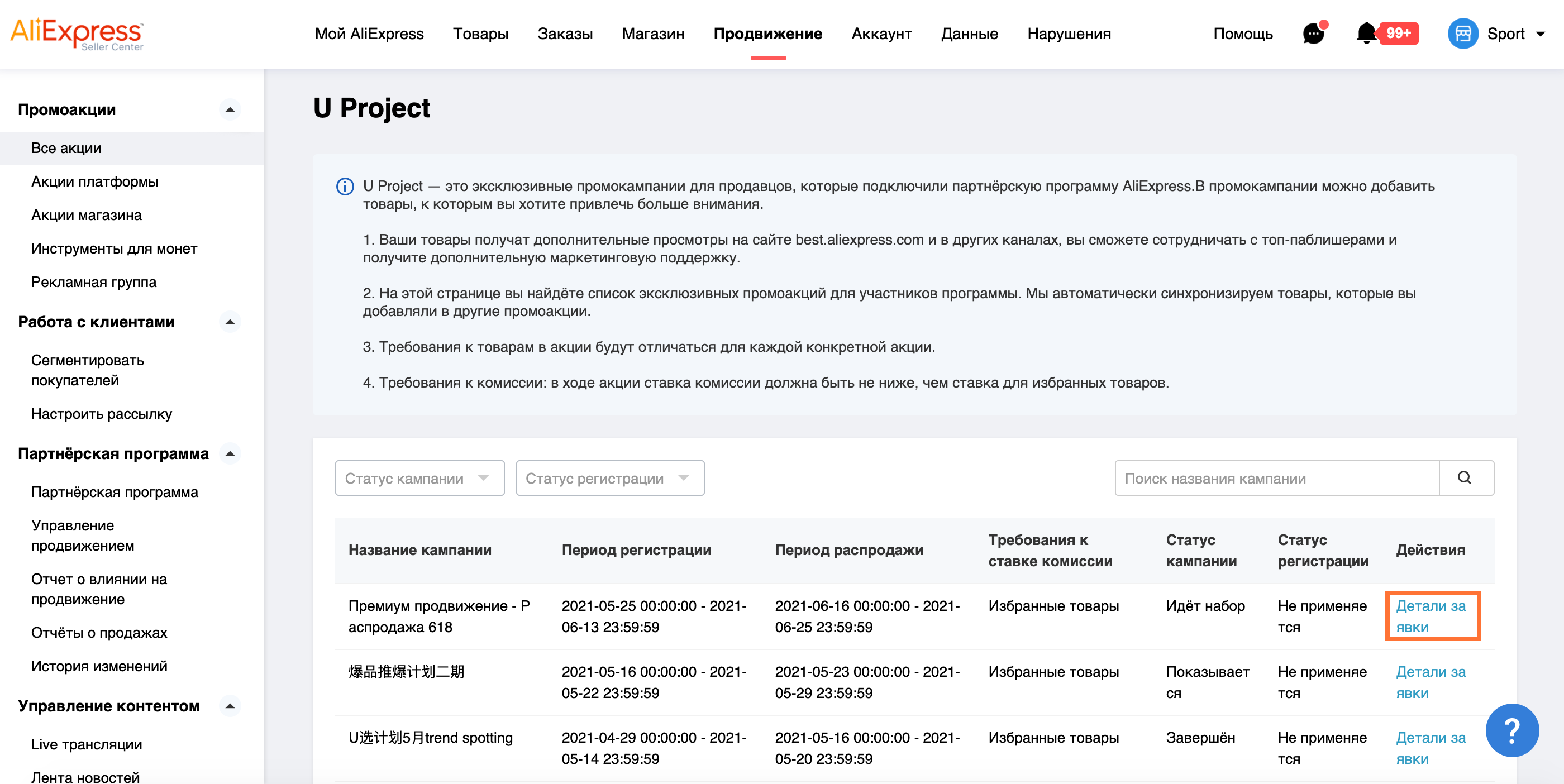1564x784 pixels.
Task: Open the chat messages icon
Action: 1314,34
